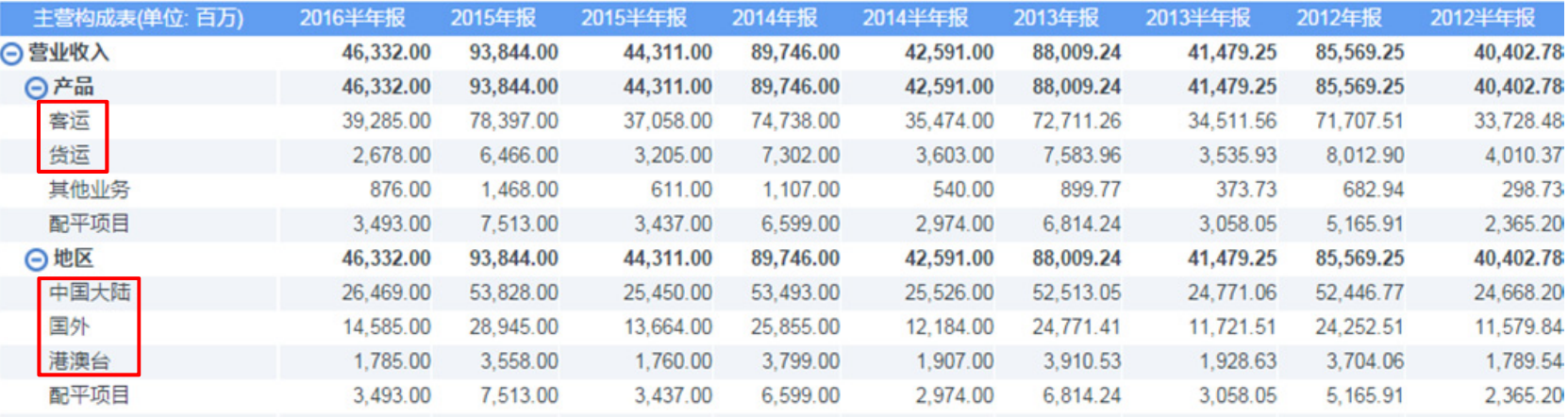
Task: Select the 2014半年报 column header
Action: point(915,18)
